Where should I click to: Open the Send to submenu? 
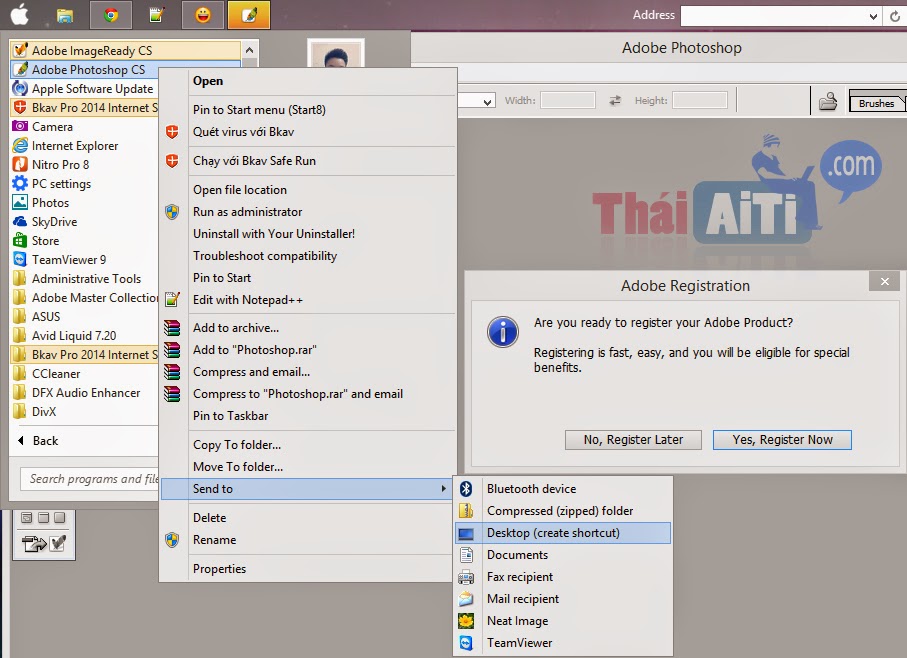307,489
